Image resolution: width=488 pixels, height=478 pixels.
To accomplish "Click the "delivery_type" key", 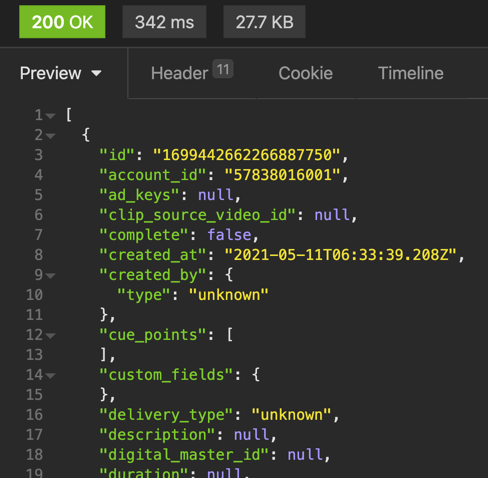I will (x=166, y=415).
